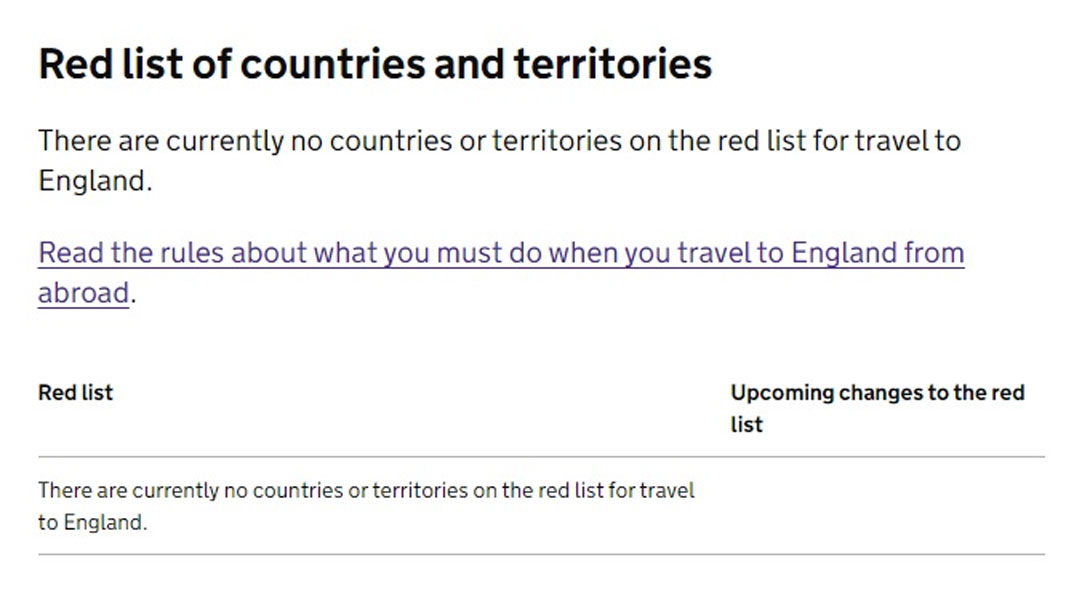Click the empty cell under Upcoming changes column
This screenshot has height=600, width=1090.
[x=887, y=505]
